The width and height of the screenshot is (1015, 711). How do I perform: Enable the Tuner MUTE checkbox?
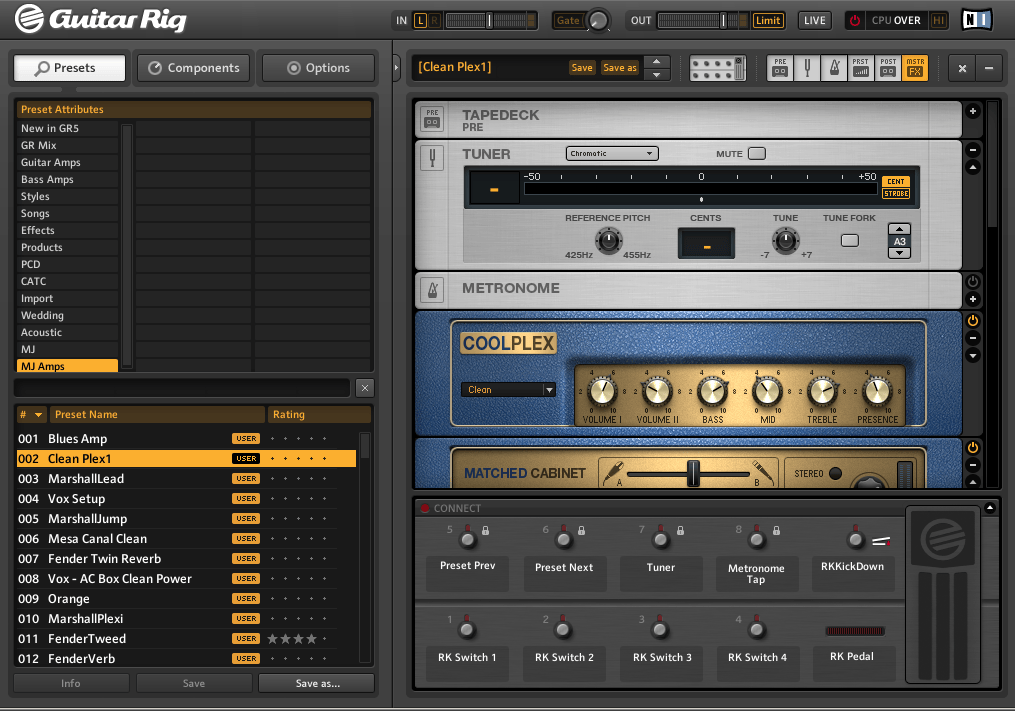point(757,153)
